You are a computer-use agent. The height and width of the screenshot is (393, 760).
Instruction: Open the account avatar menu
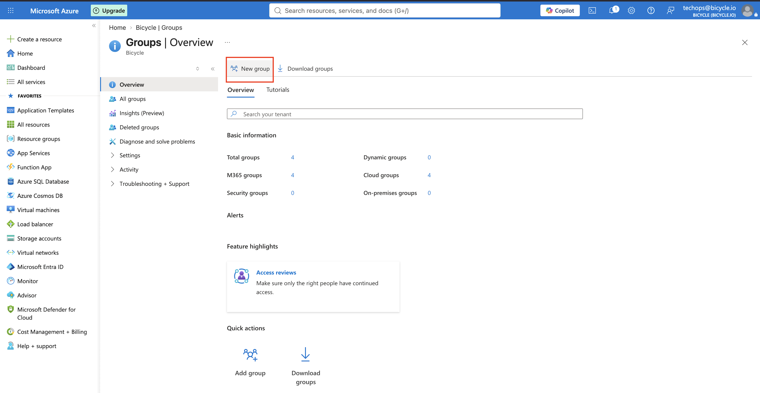point(747,11)
